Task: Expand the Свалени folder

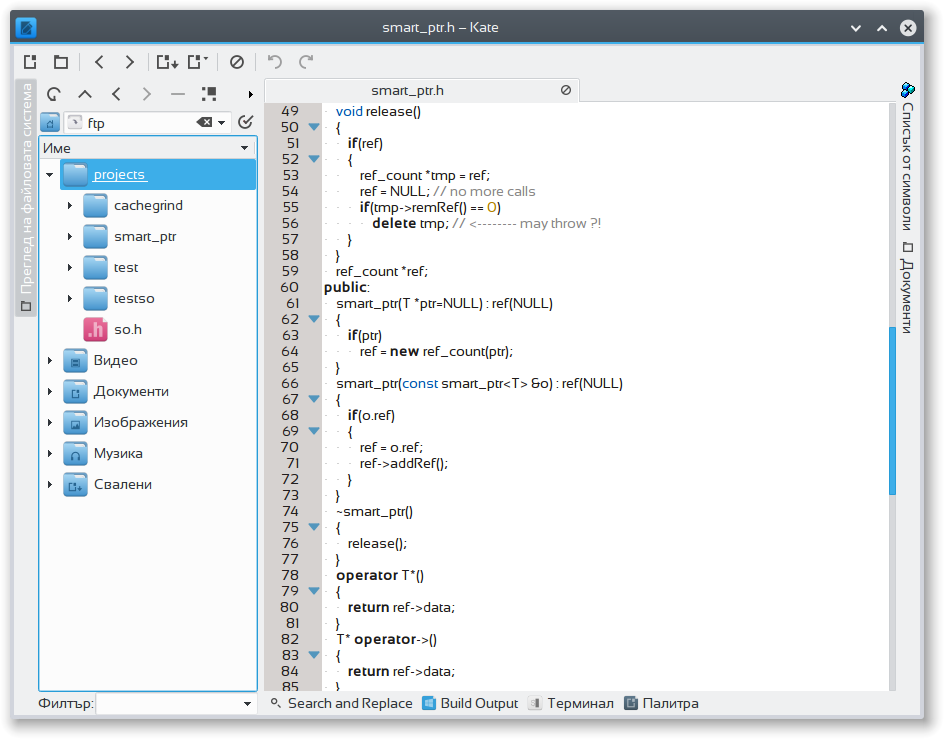Action: coord(49,485)
